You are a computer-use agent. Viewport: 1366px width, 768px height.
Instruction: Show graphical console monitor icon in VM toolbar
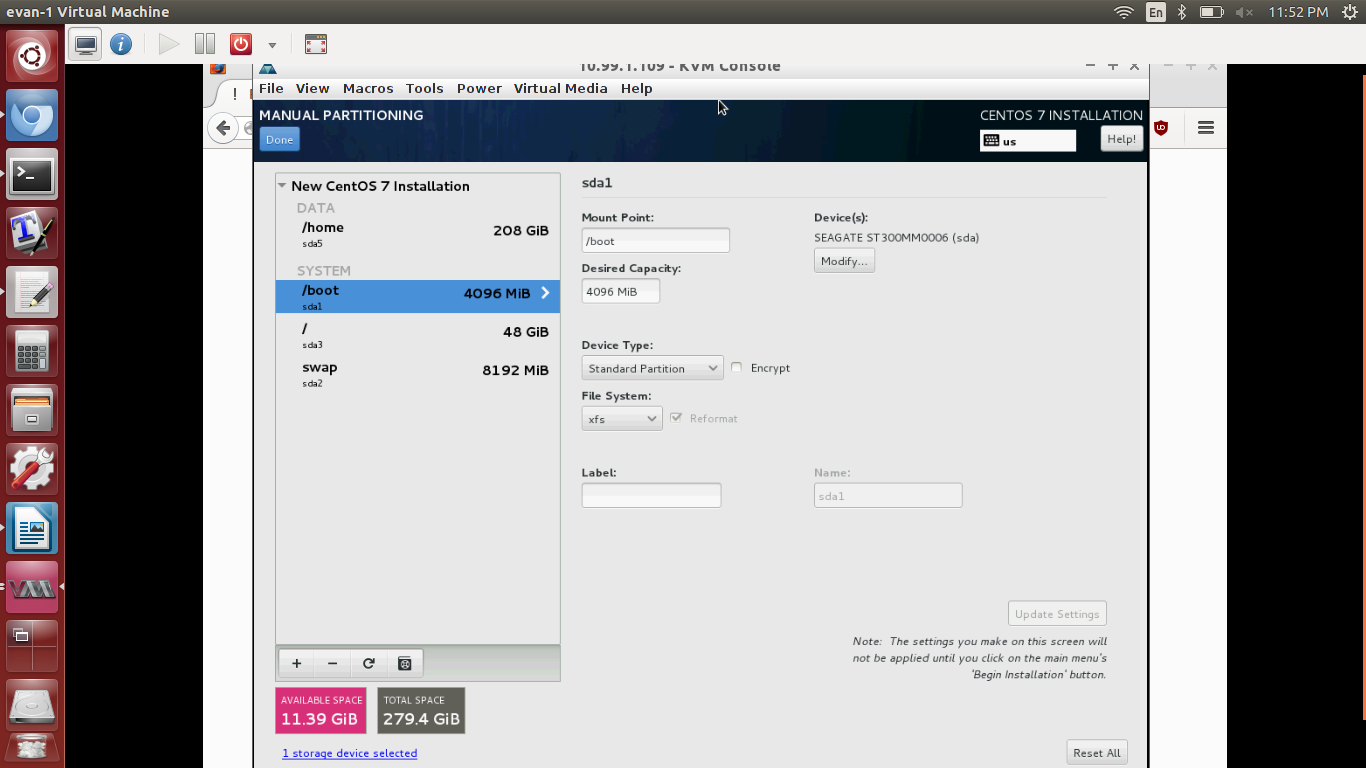(x=86, y=45)
